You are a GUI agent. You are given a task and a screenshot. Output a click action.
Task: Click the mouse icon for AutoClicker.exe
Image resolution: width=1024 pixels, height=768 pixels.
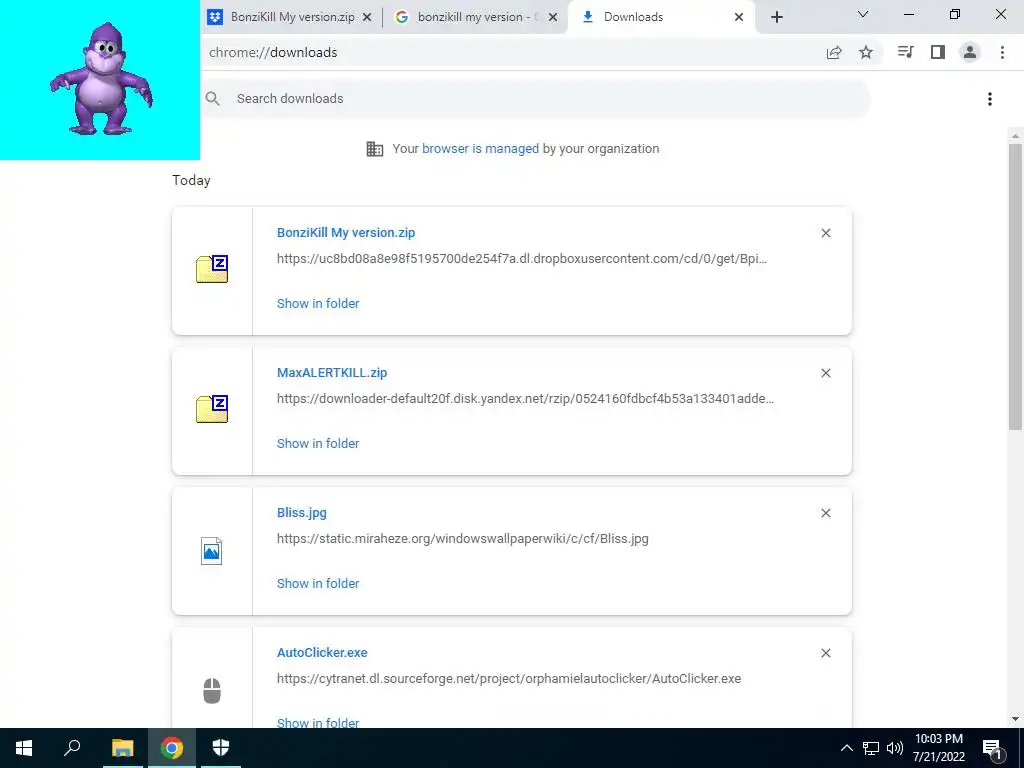tap(212, 691)
